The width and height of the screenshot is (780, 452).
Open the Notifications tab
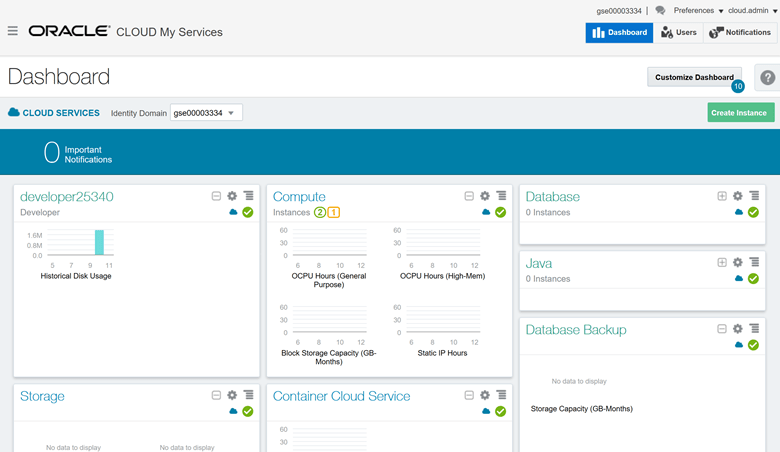(740, 32)
